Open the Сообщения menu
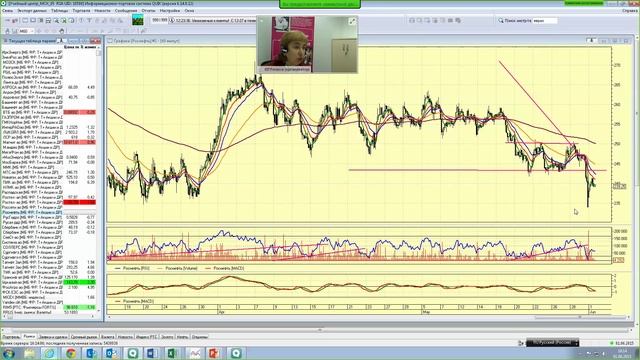 coord(126,11)
